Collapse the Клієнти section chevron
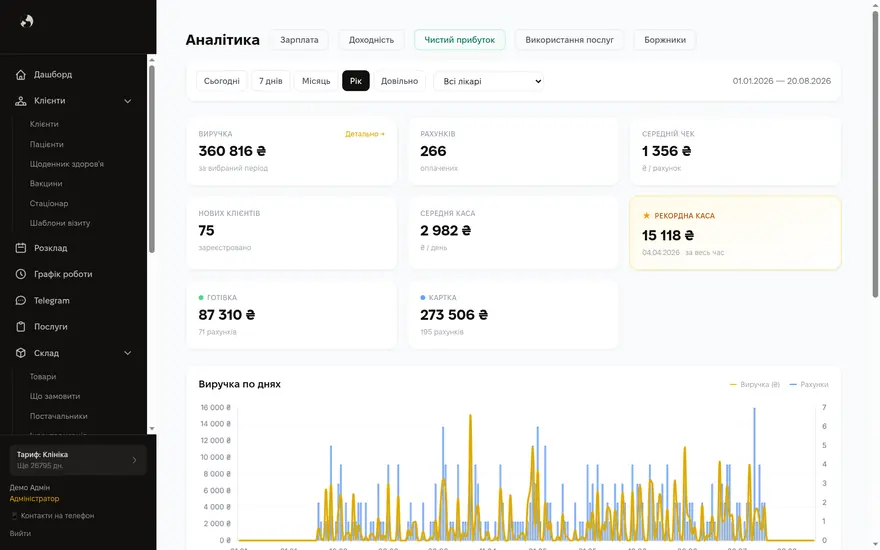The height and width of the screenshot is (550, 880). [x=127, y=101]
